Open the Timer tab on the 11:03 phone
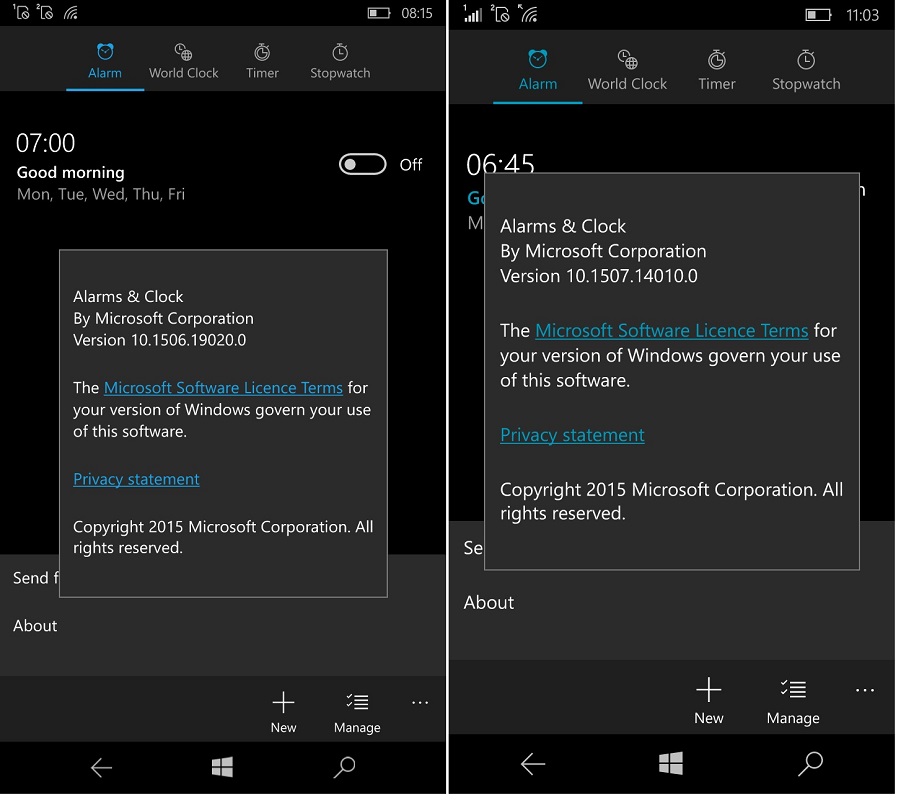 (717, 71)
